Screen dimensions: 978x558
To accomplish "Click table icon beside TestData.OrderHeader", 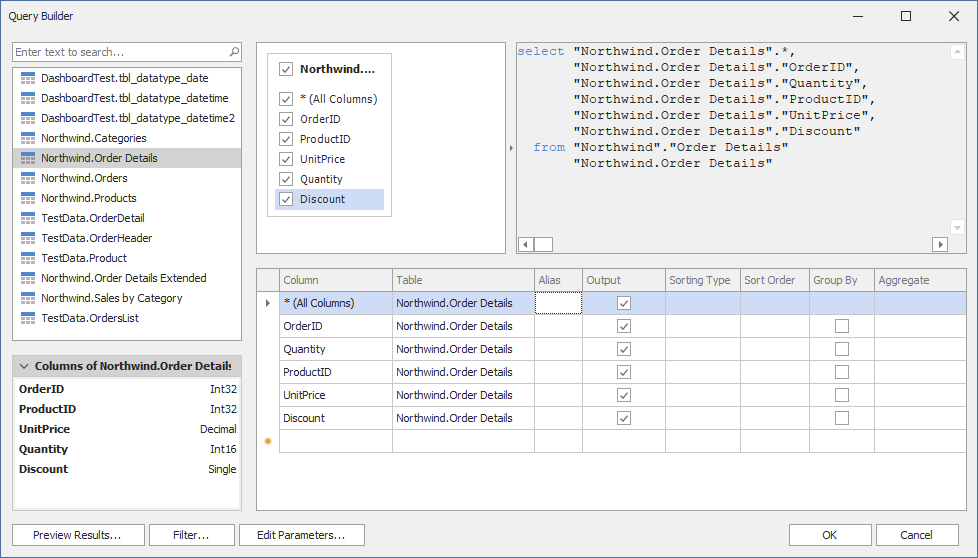I will pyautogui.click(x=28, y=238).
